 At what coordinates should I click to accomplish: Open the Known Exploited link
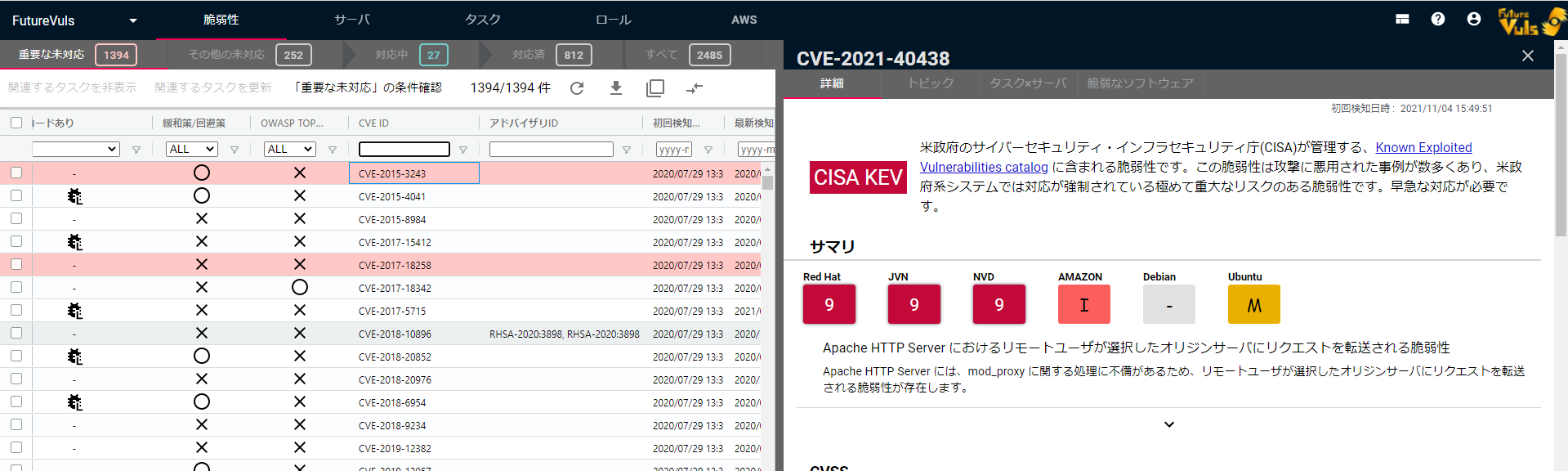(x=1423, y=147)
